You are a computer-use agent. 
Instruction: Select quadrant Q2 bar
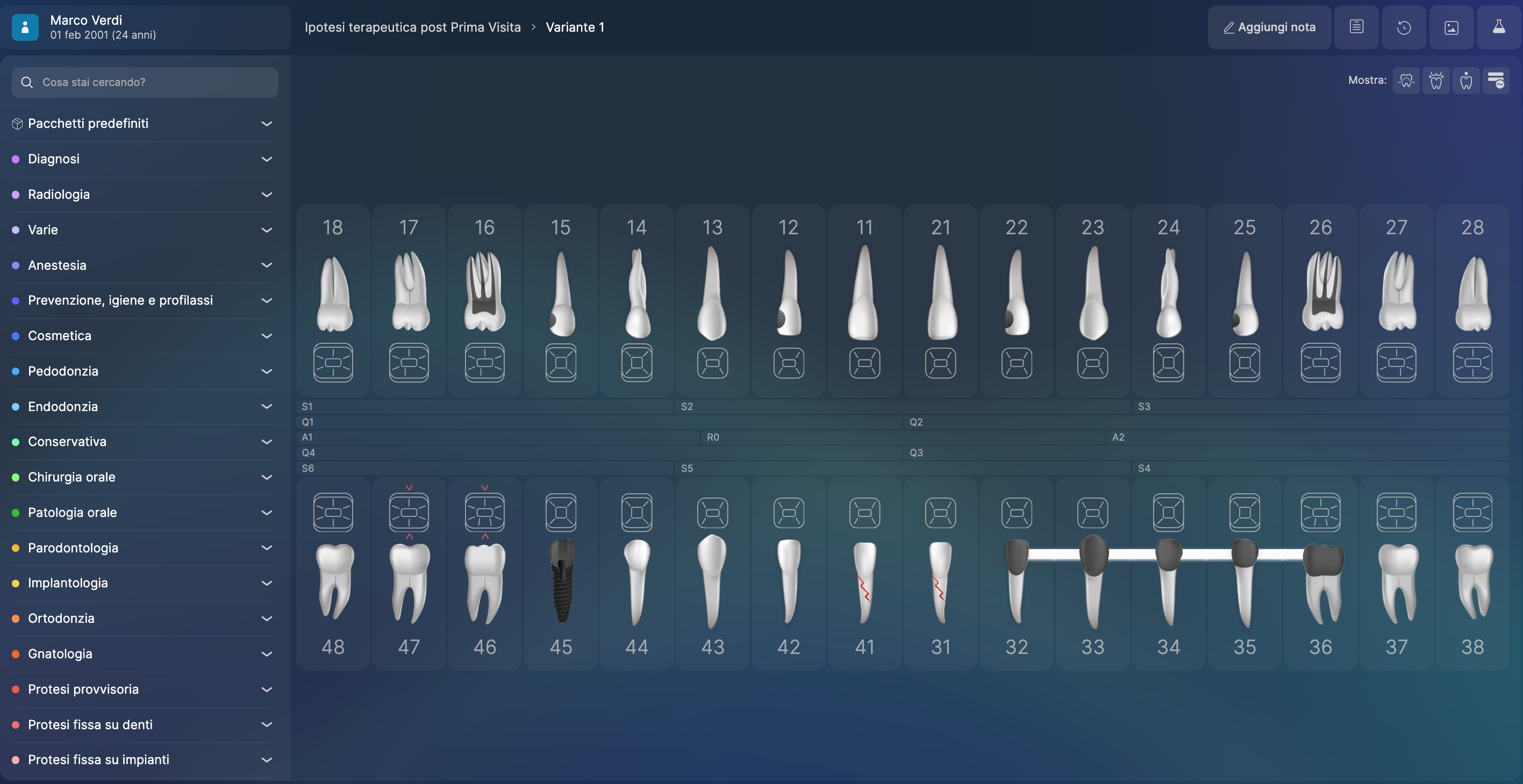(x=1206, y=422)
